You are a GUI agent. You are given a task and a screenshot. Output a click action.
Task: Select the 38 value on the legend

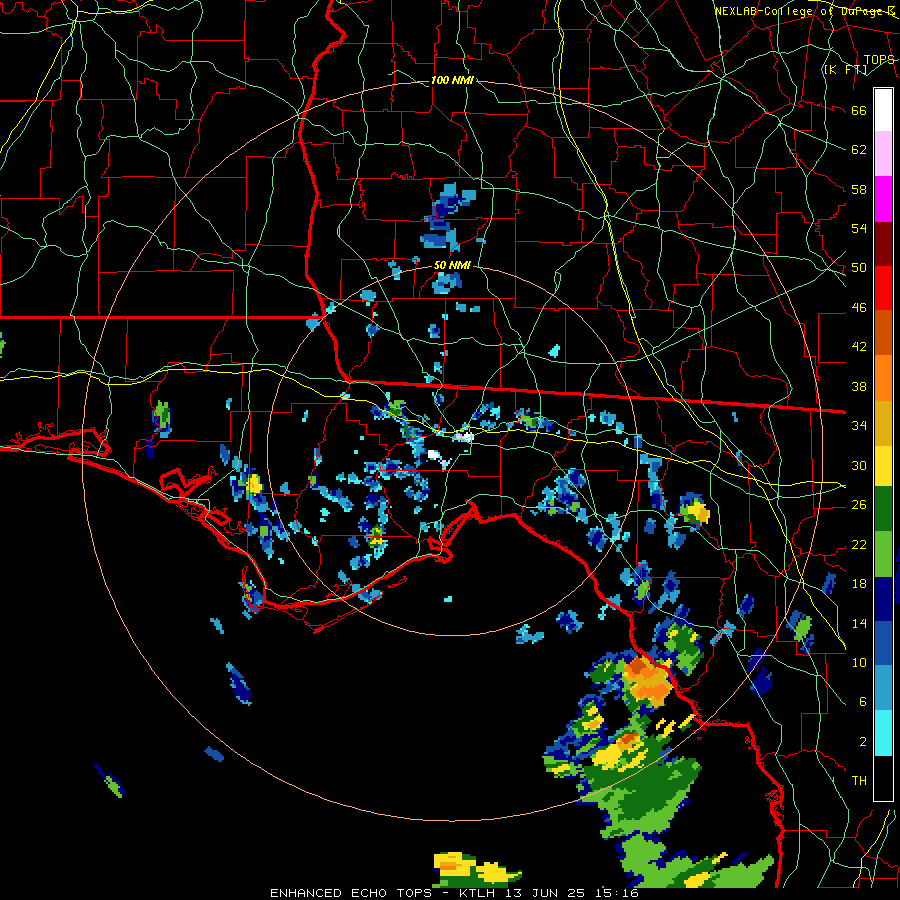tap(859, 386)
